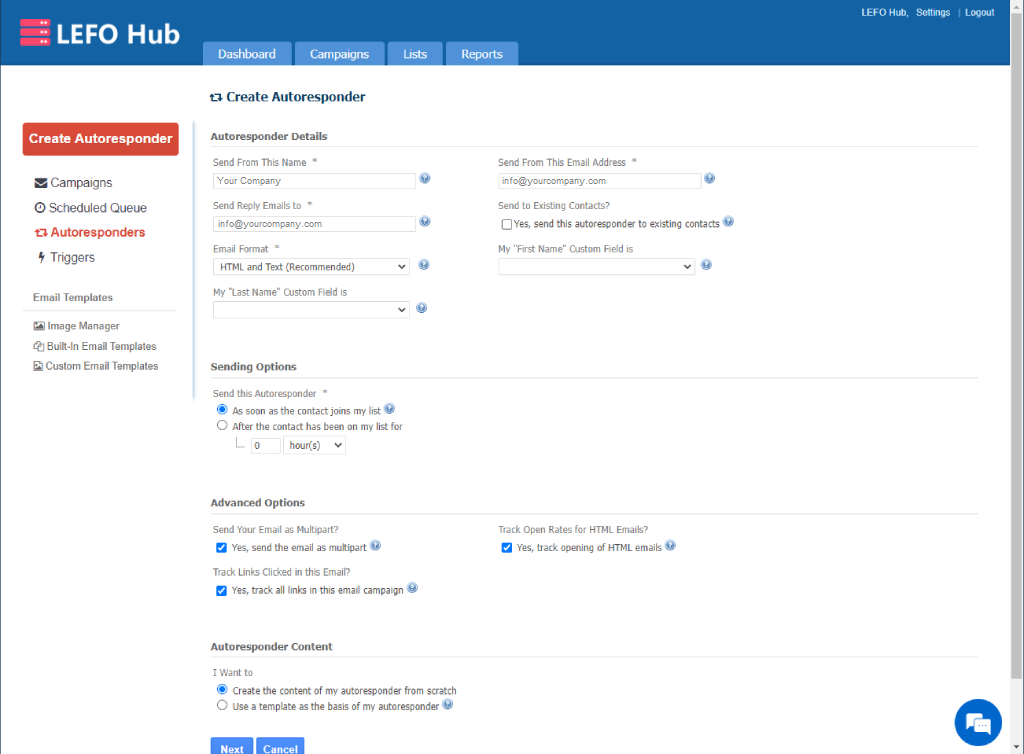Click help icon next to Send From Email Address
This screenshot has width=1024, height=754.
pyautogui.click(x=709, y=179)
